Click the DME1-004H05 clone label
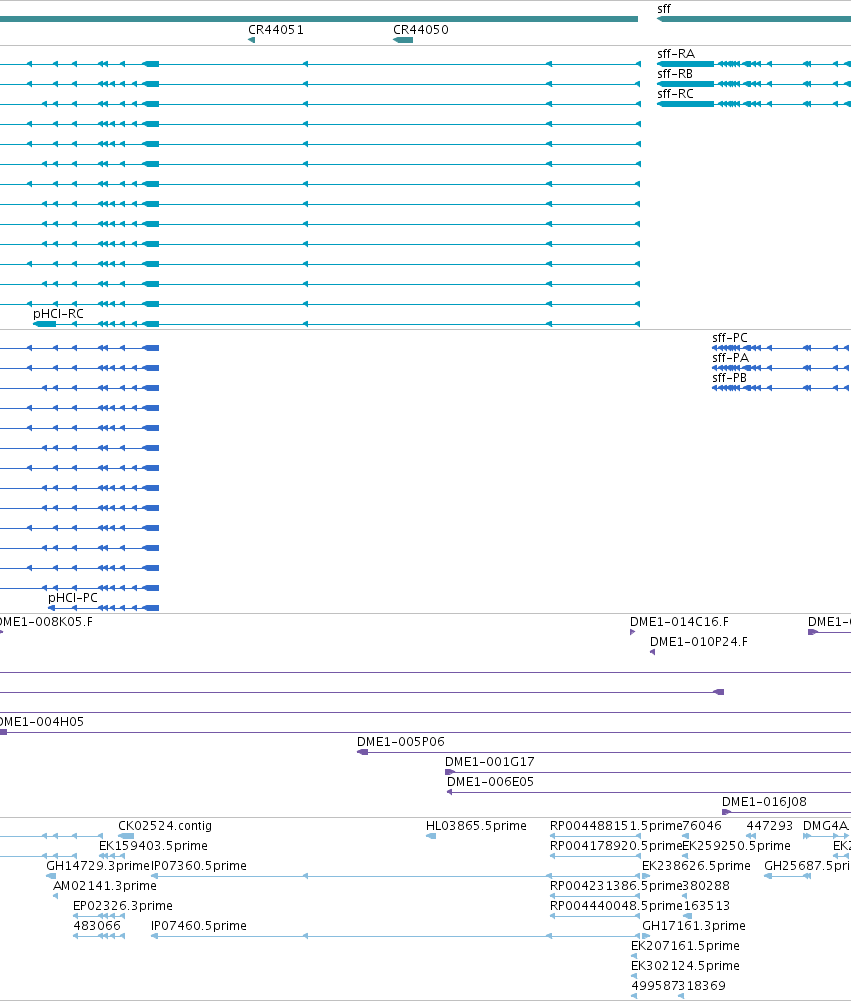 41,722
